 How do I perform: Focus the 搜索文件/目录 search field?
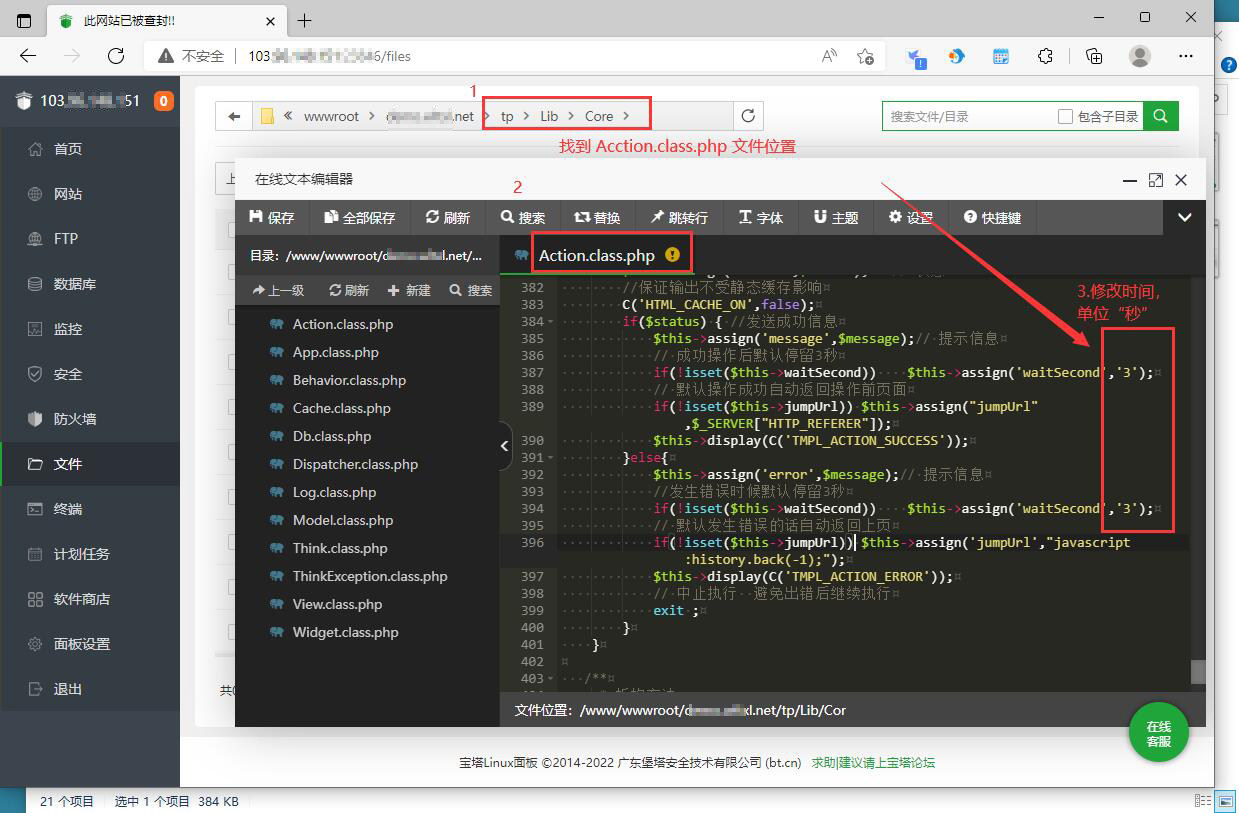(970, 116)
